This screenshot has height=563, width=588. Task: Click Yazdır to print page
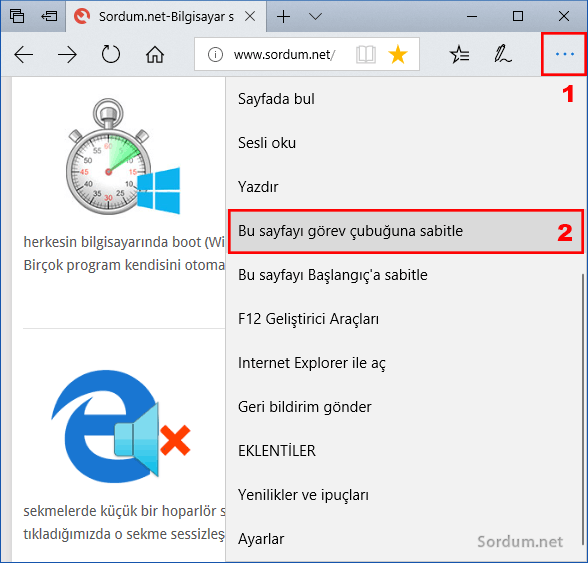(x=404, y=187)
